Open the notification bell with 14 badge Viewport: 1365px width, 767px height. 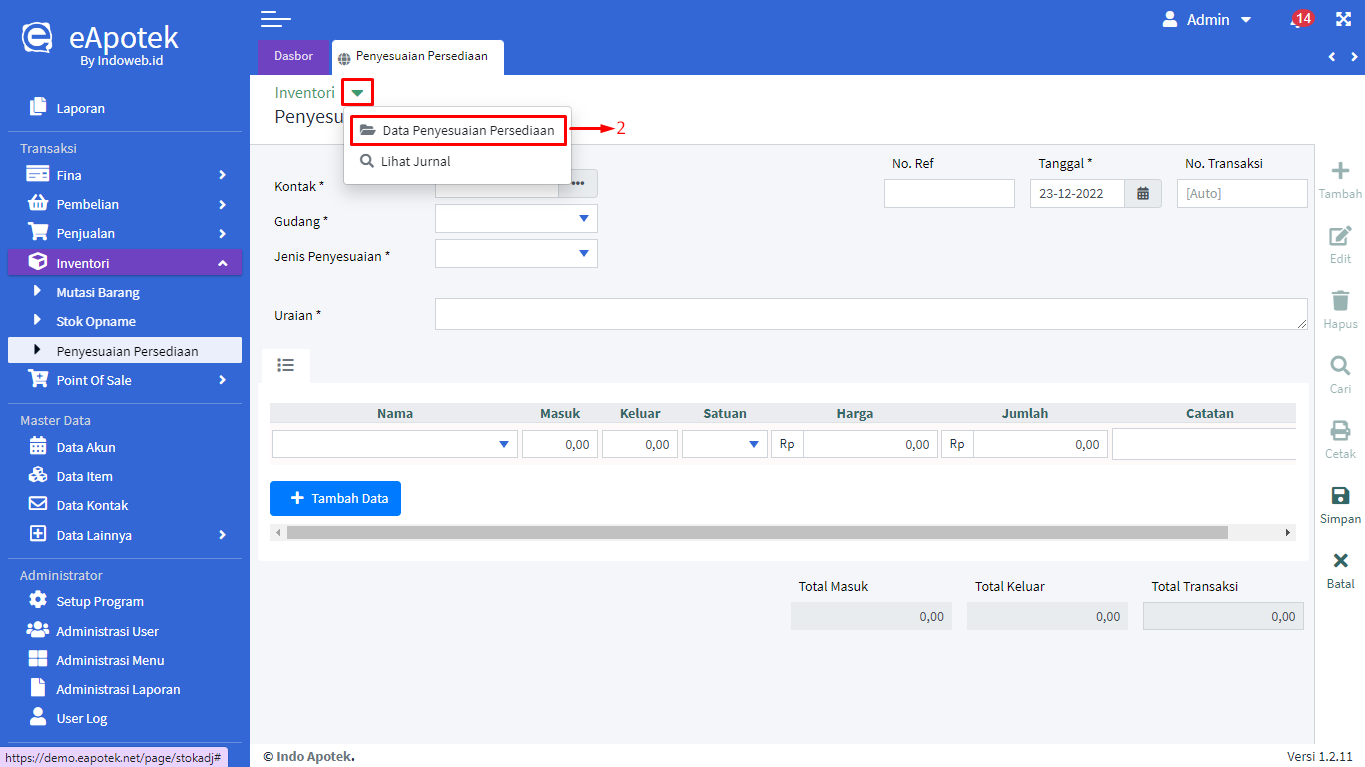(x=1299, y=20)
